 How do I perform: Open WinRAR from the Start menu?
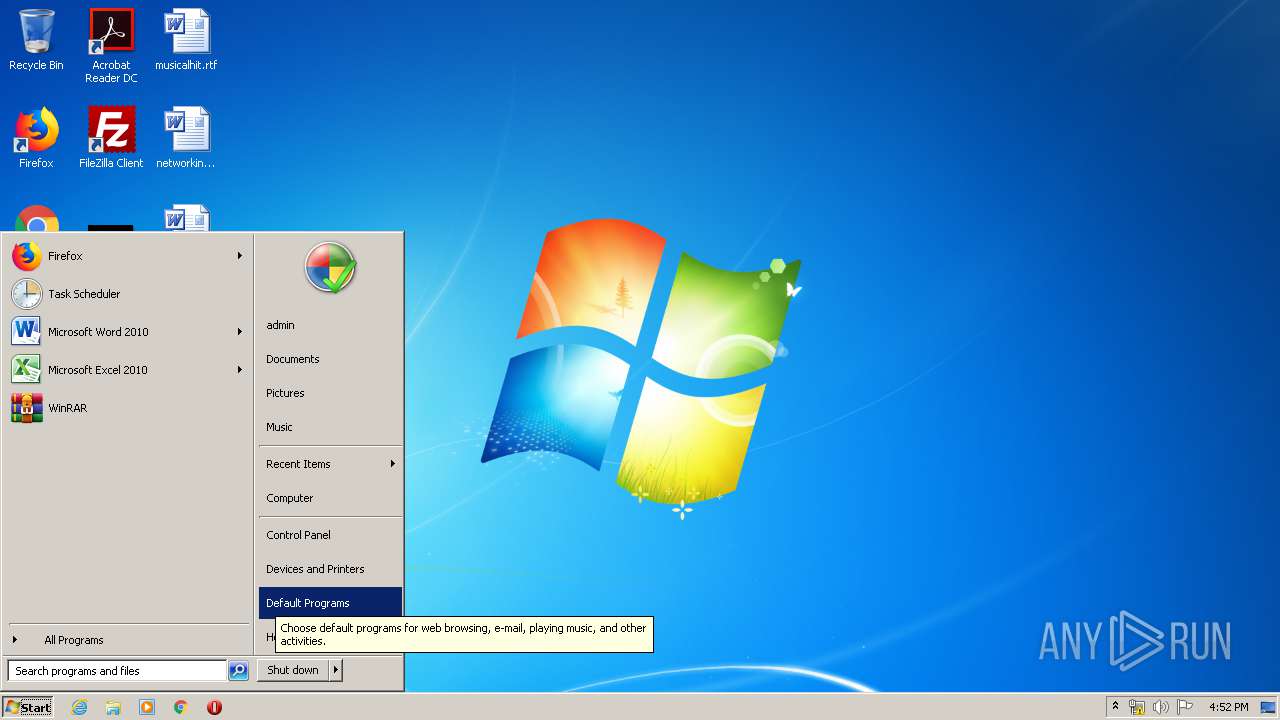[x=126, y=408]
